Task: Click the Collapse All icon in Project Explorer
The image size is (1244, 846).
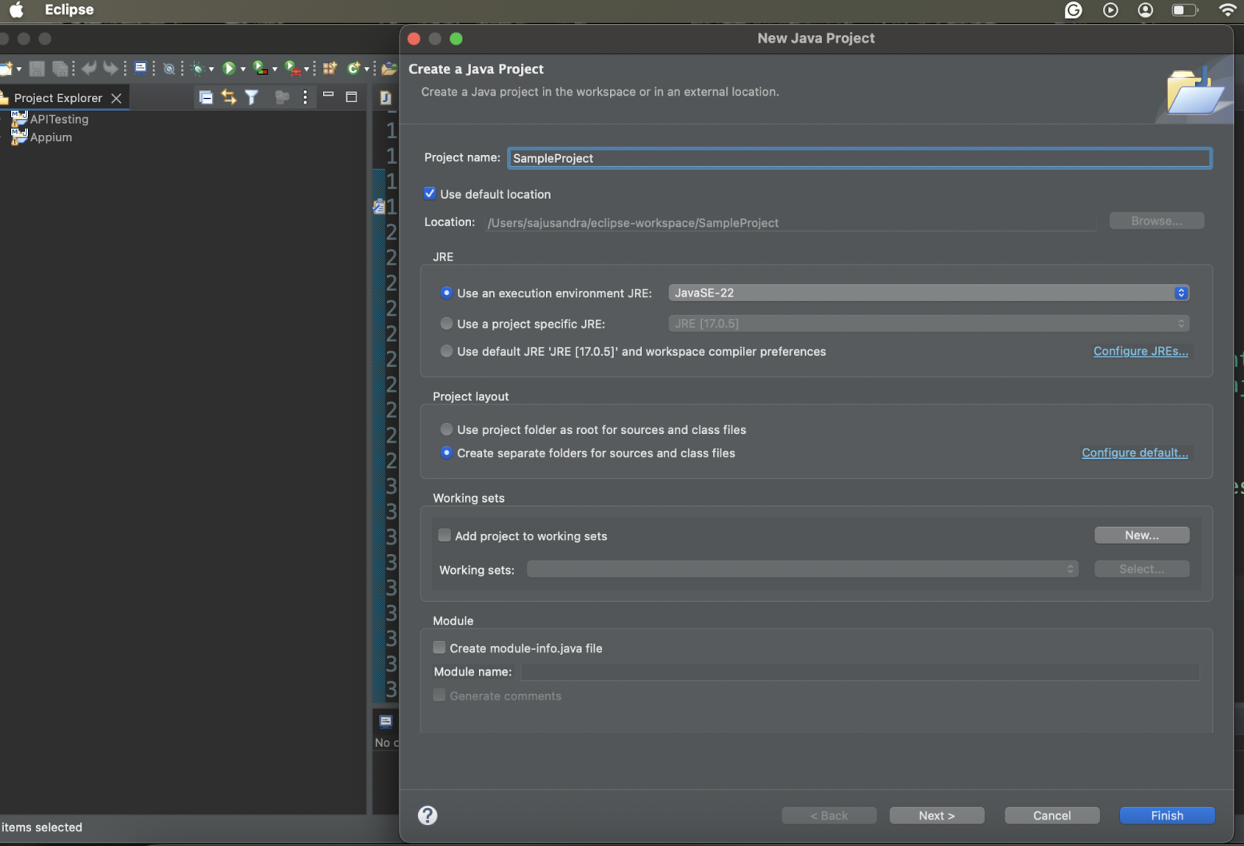Action: click(x=207, y=97)
